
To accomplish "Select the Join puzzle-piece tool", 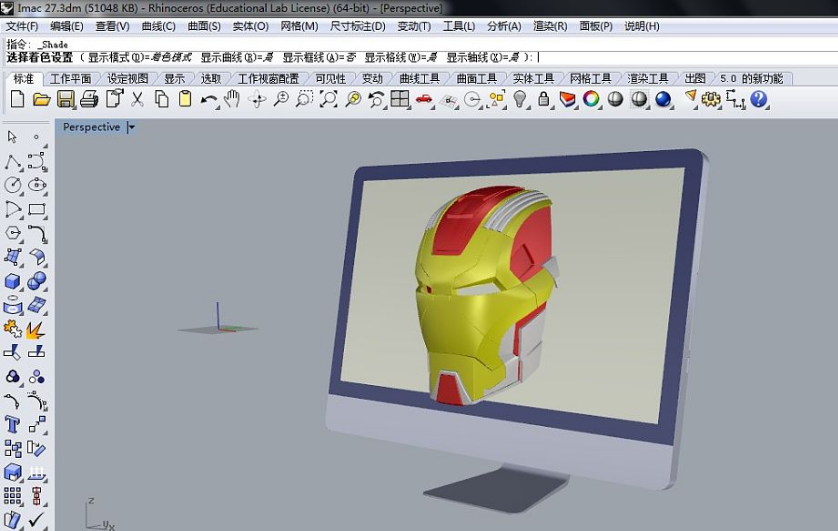I will coord(13,329).
